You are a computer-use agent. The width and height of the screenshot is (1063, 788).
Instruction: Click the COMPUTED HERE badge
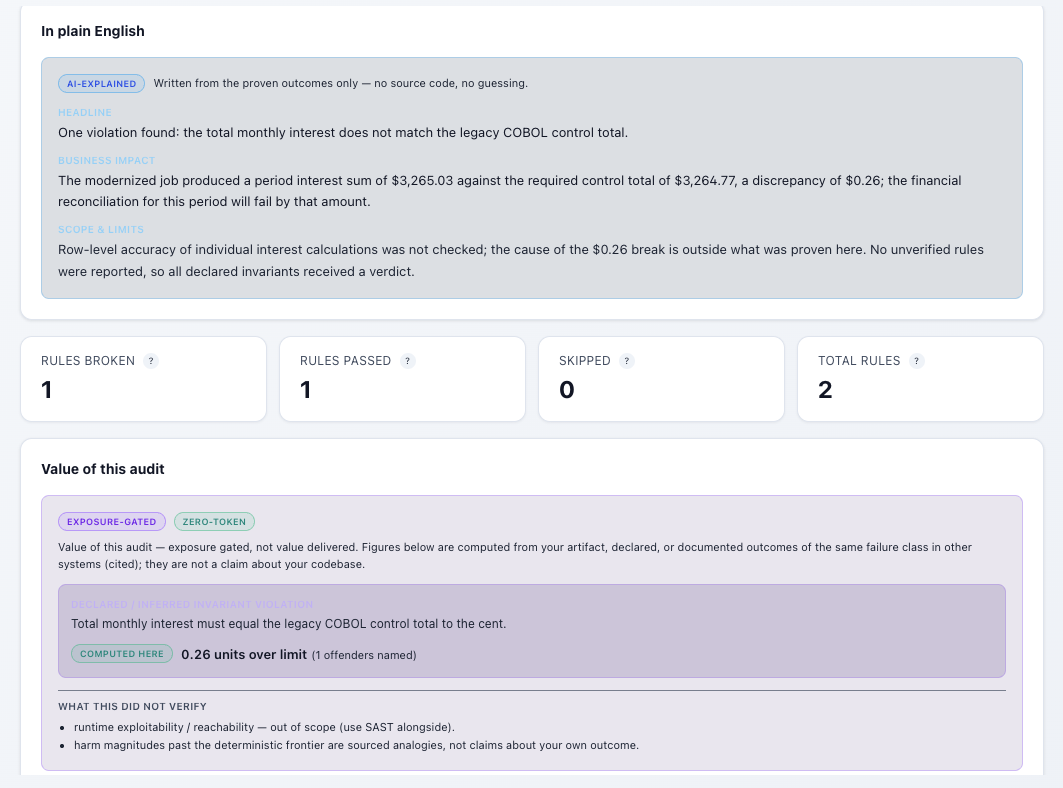pyautogui.click(x=122, y=654)
